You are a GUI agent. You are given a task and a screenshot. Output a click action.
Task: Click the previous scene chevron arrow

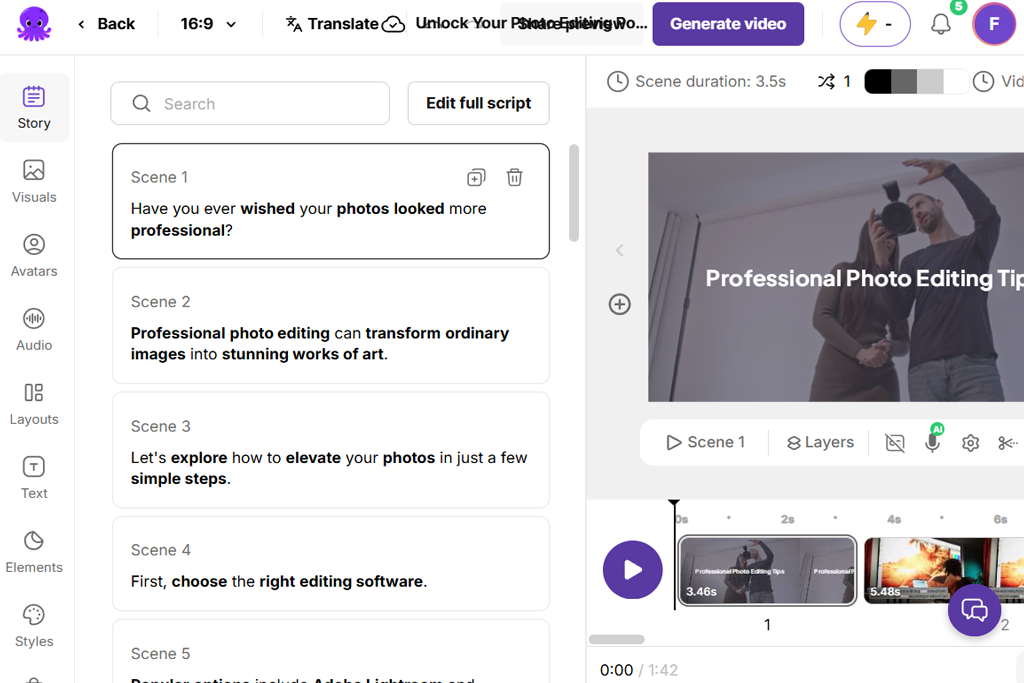[620, 250]
